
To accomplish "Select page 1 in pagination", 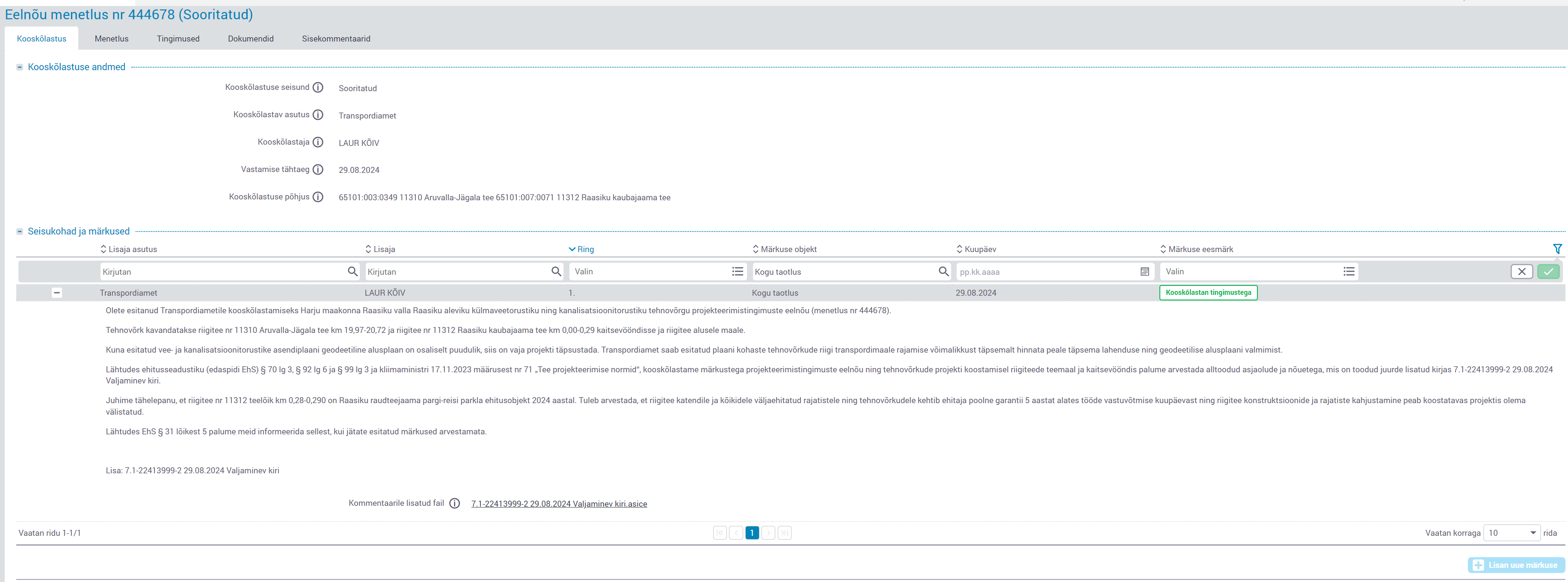I will tap(752, 533).
